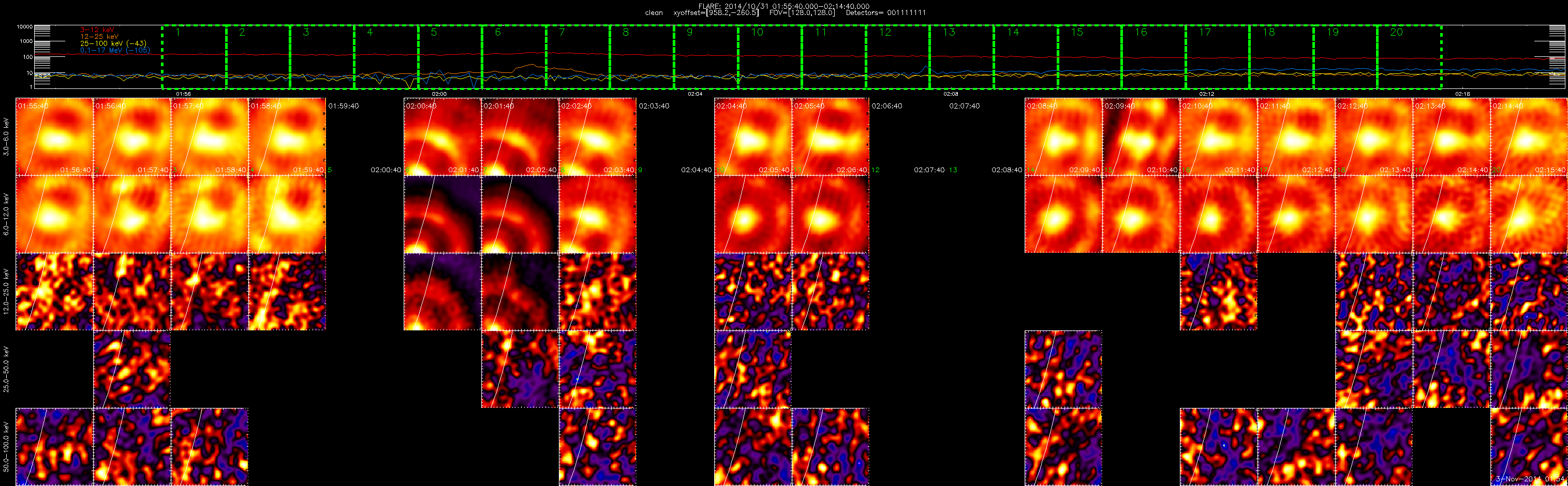Image resolution: width=1568 pixels, height=486 pixels.
Task: Click the 12.0-25.0 keV row label
Action: click(7, 292)
